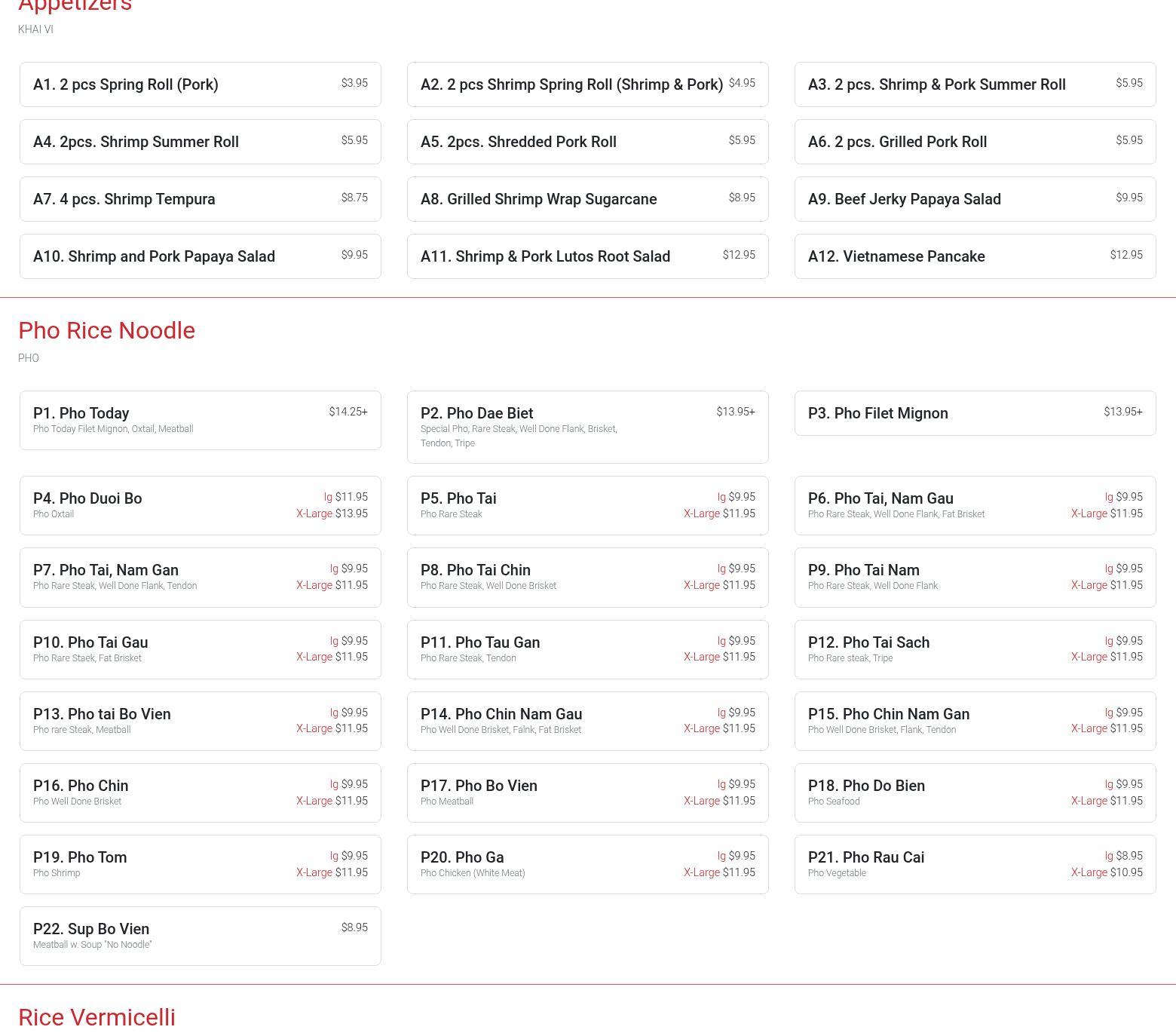This screenshot has height=1033, width=1176.
Task: Open P5. Pho Tai rare steak
Action: click(588, 505)
